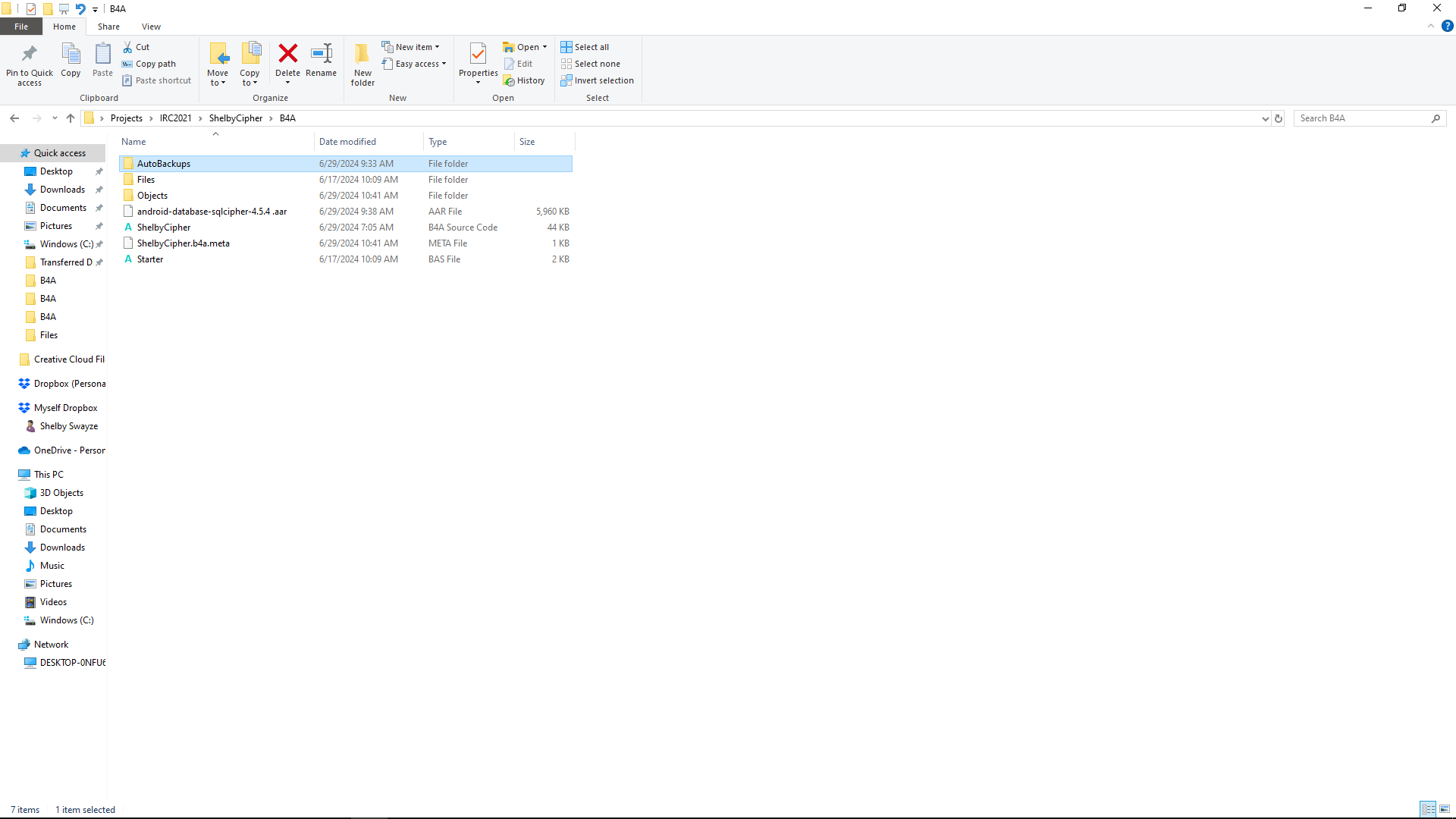
Task: Click Select all button
Action: pyautogui.click(x=585, y=47)
